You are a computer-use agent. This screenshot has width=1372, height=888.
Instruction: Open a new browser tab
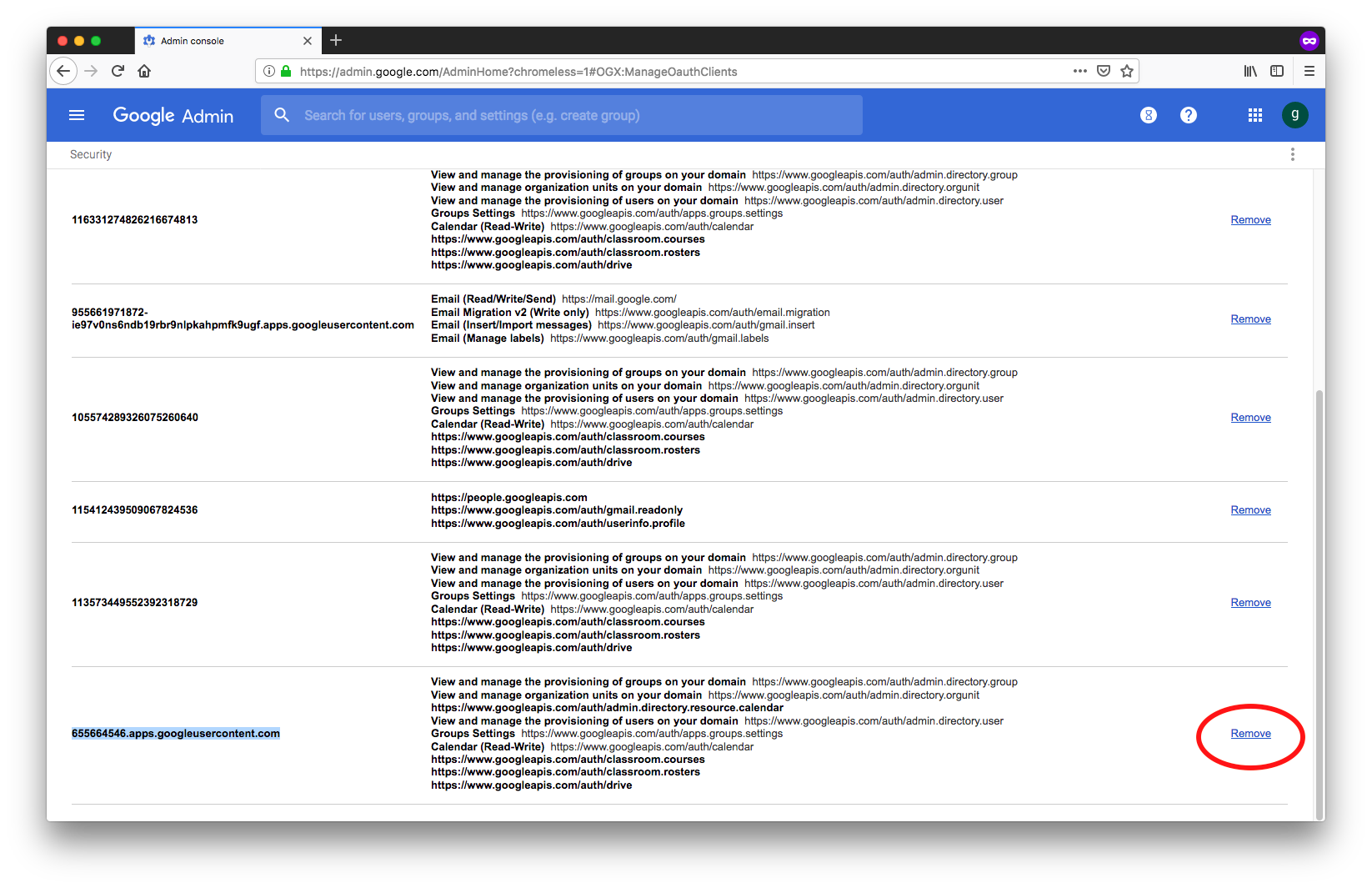pos(336,40)
